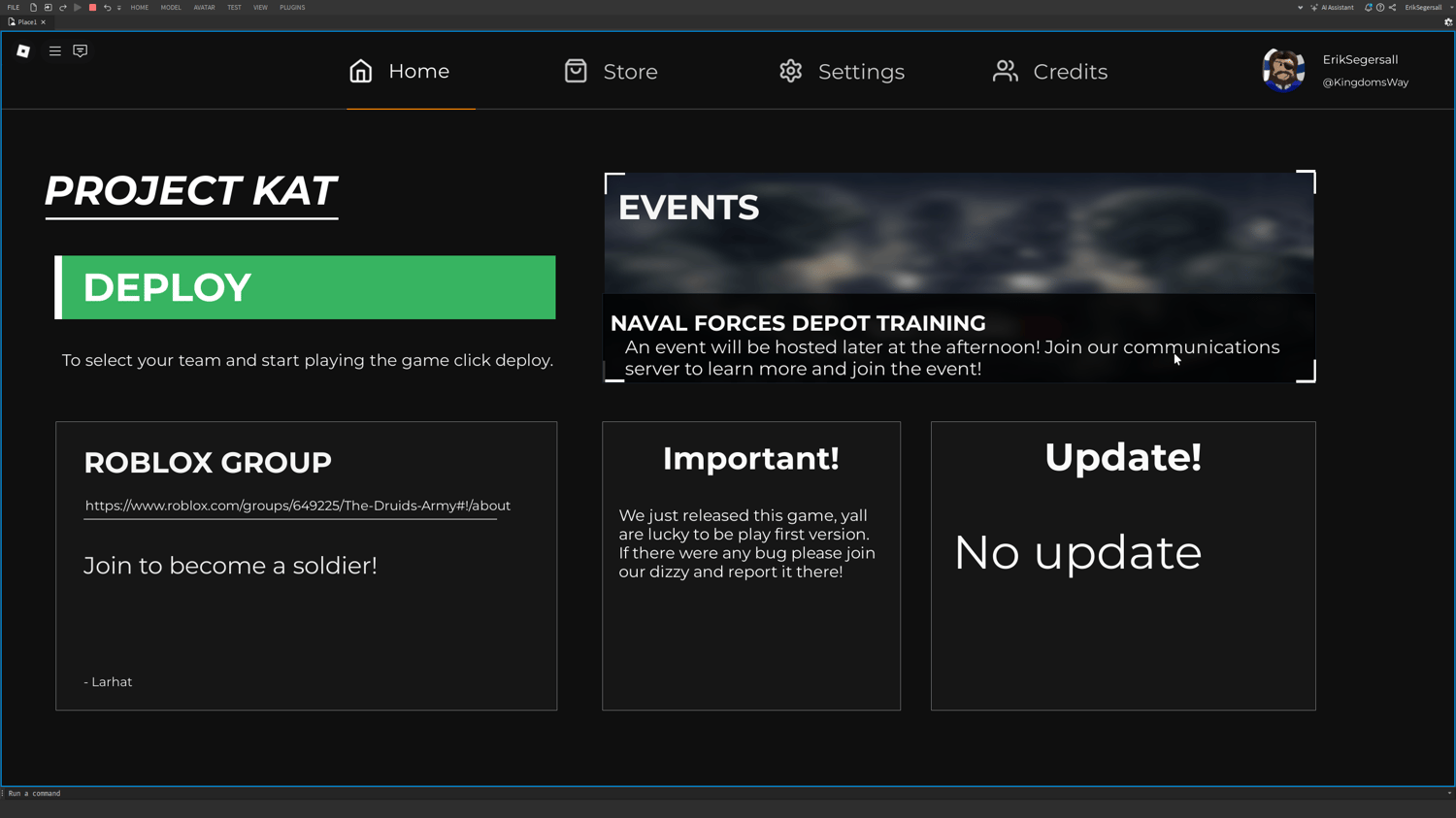Click the 'No update' text

1077,552
